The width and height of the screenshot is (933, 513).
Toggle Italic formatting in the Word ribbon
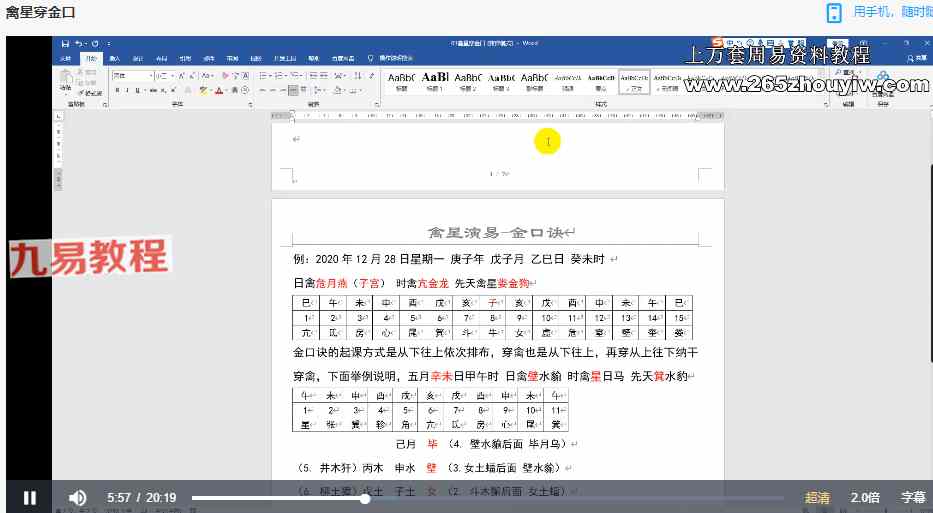(x=127, y=90)
